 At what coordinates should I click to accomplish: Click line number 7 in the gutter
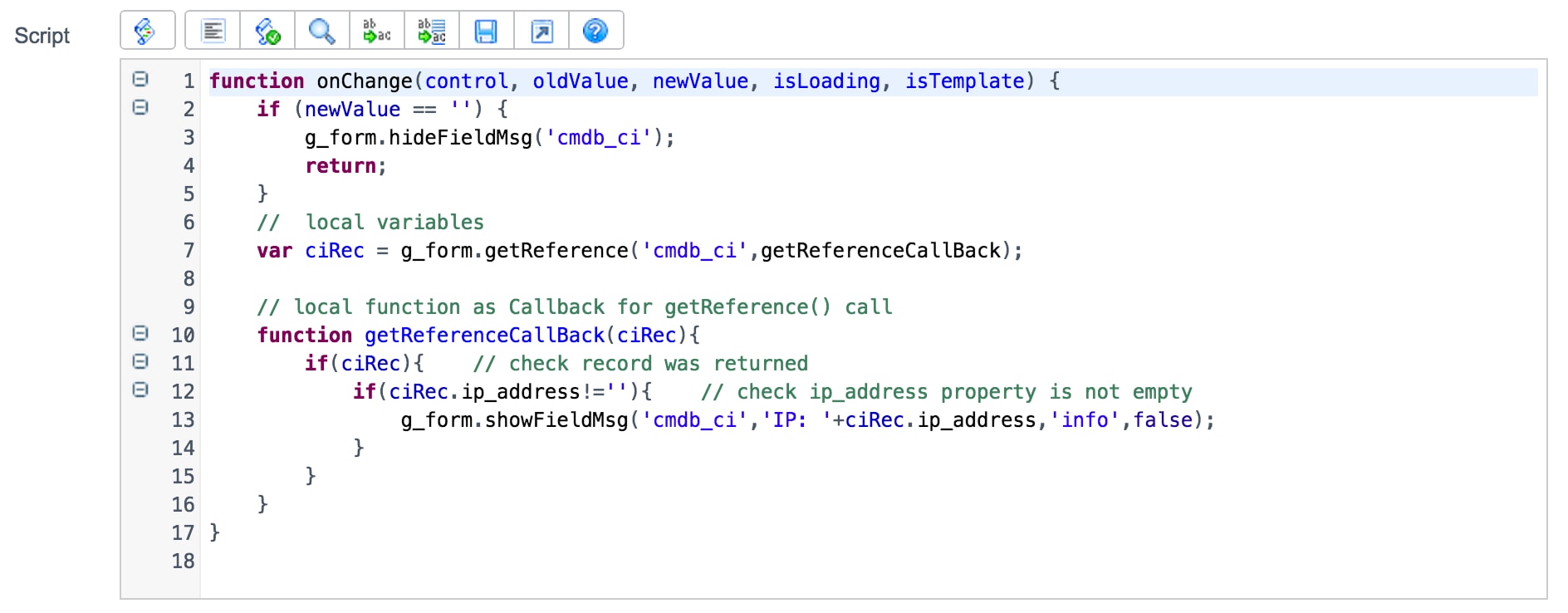[189, 250]
